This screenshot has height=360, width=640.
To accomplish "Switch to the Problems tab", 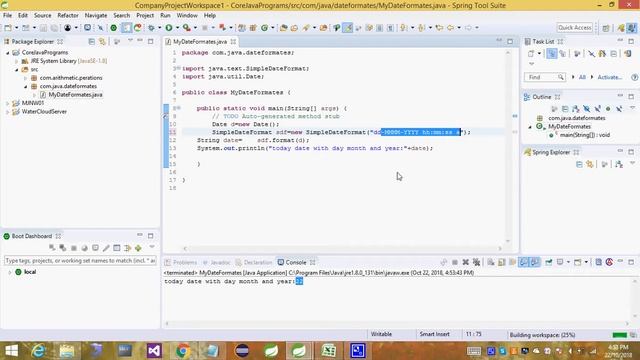I will point(181,262).
